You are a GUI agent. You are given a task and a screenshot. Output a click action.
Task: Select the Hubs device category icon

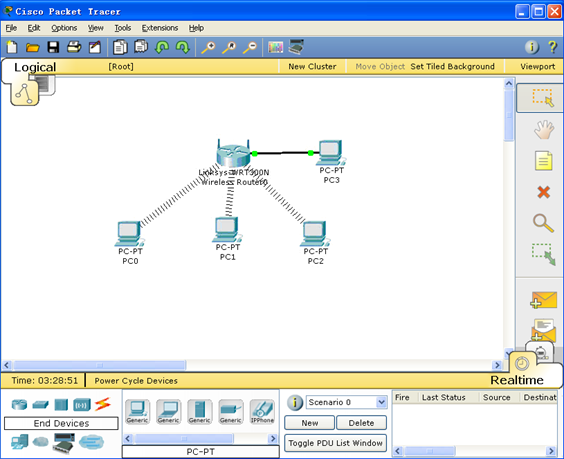61,405
